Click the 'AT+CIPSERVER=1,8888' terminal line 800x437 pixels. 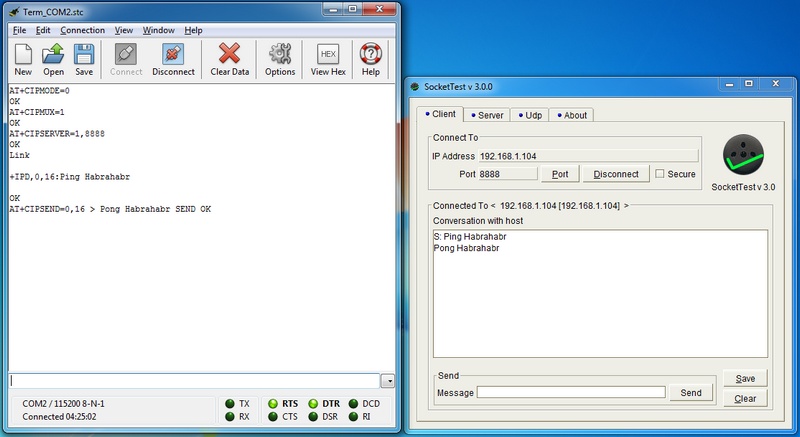(x=57, y=134)
